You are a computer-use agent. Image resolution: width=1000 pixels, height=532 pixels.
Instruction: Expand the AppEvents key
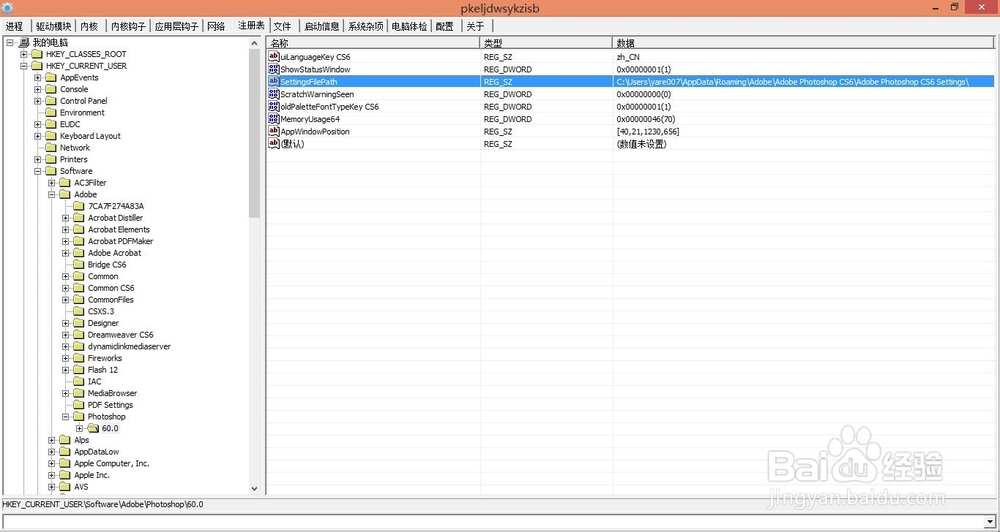[x=38, y=78]
